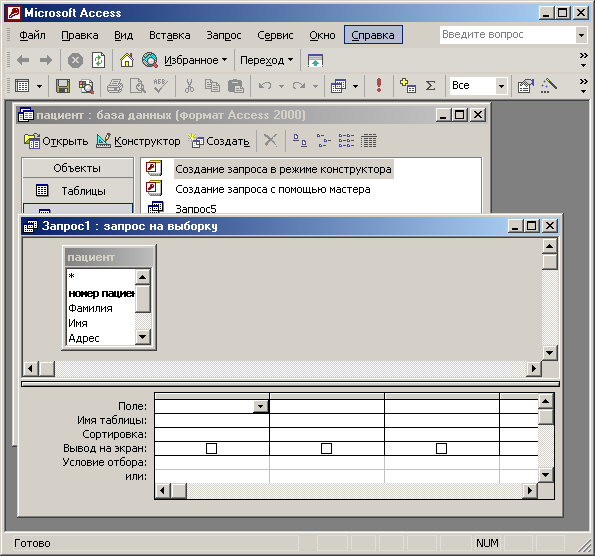This screenshot has height=556, width=595.
Task: Switch to List view in database window
Action: point(346,141)
